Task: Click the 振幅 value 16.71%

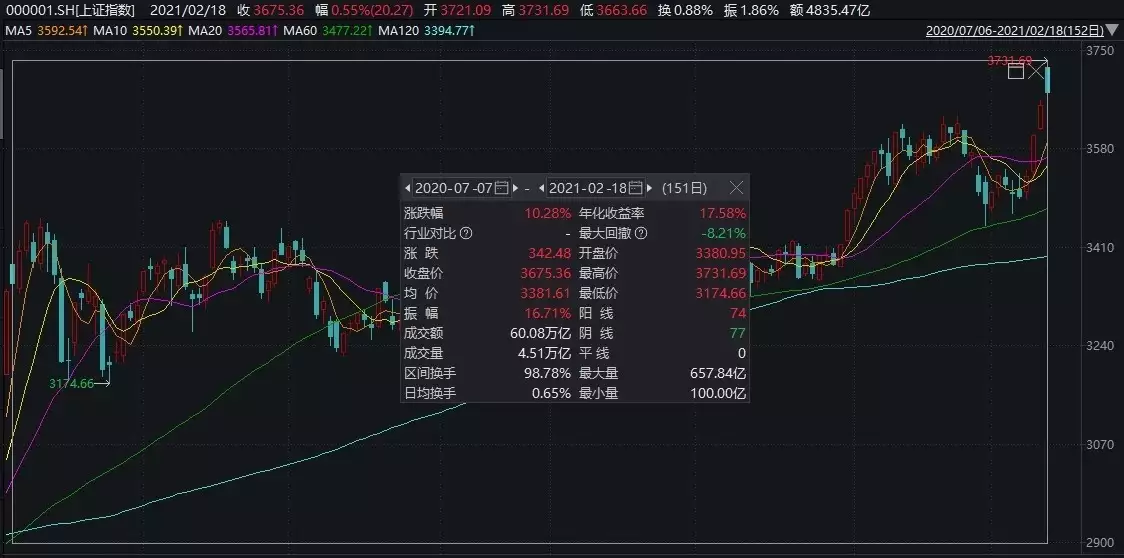Action: (548, 313)
